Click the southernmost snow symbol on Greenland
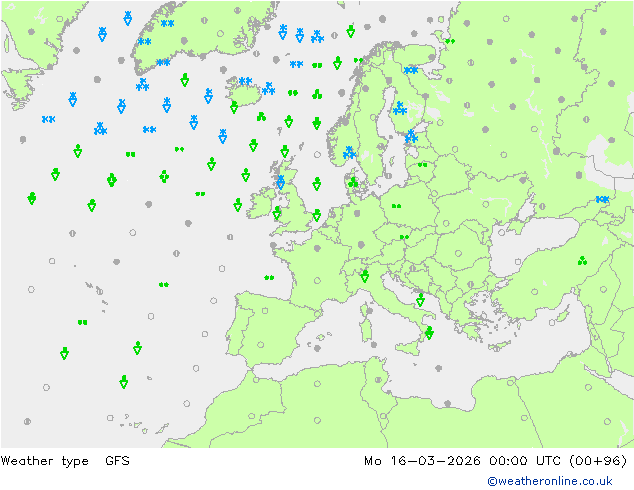 click(163, 62)
